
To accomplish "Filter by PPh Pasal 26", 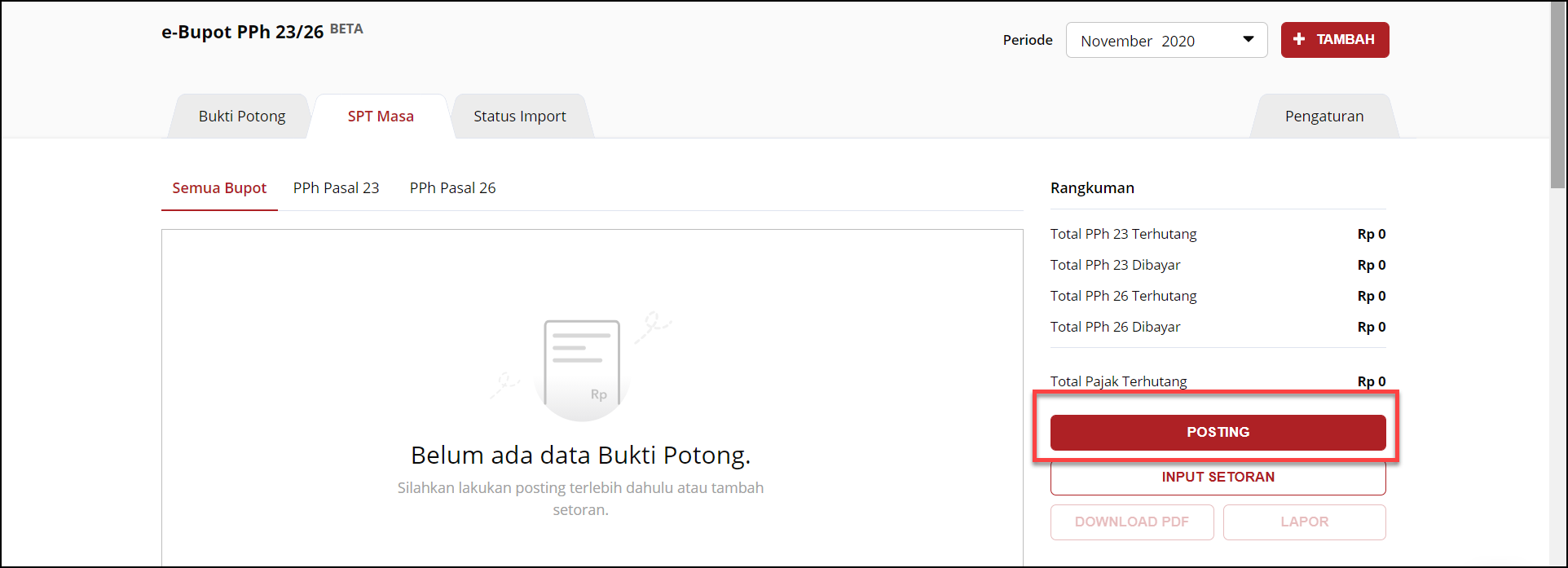I will 452,188.
